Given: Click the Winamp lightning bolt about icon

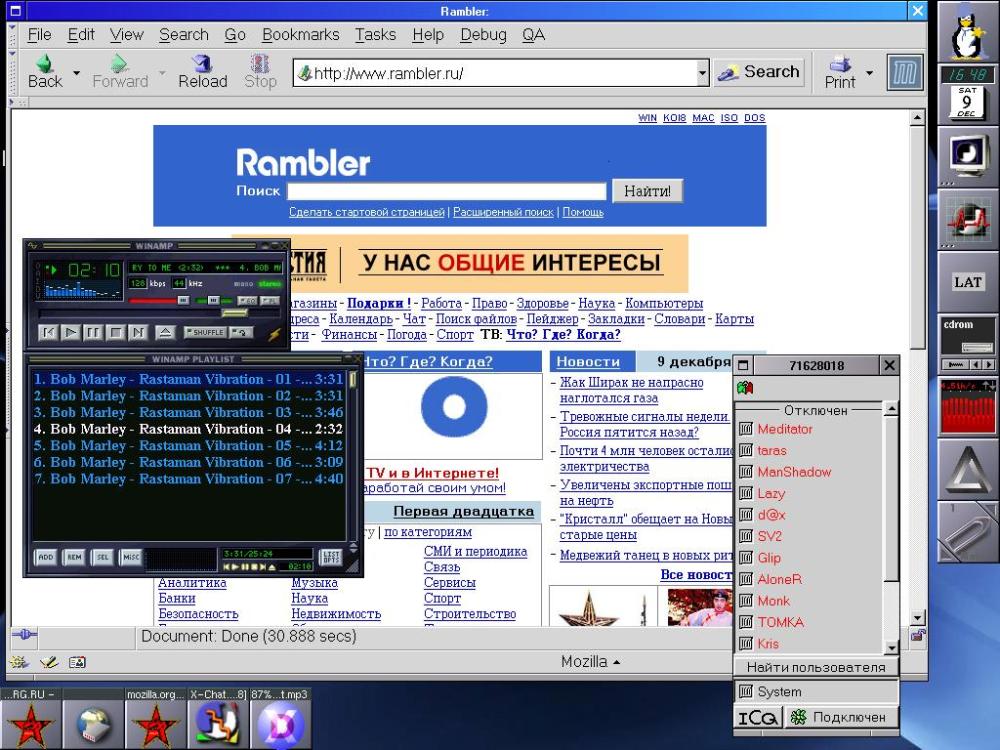Looking at the screenshot, I should tap(274, 334).
